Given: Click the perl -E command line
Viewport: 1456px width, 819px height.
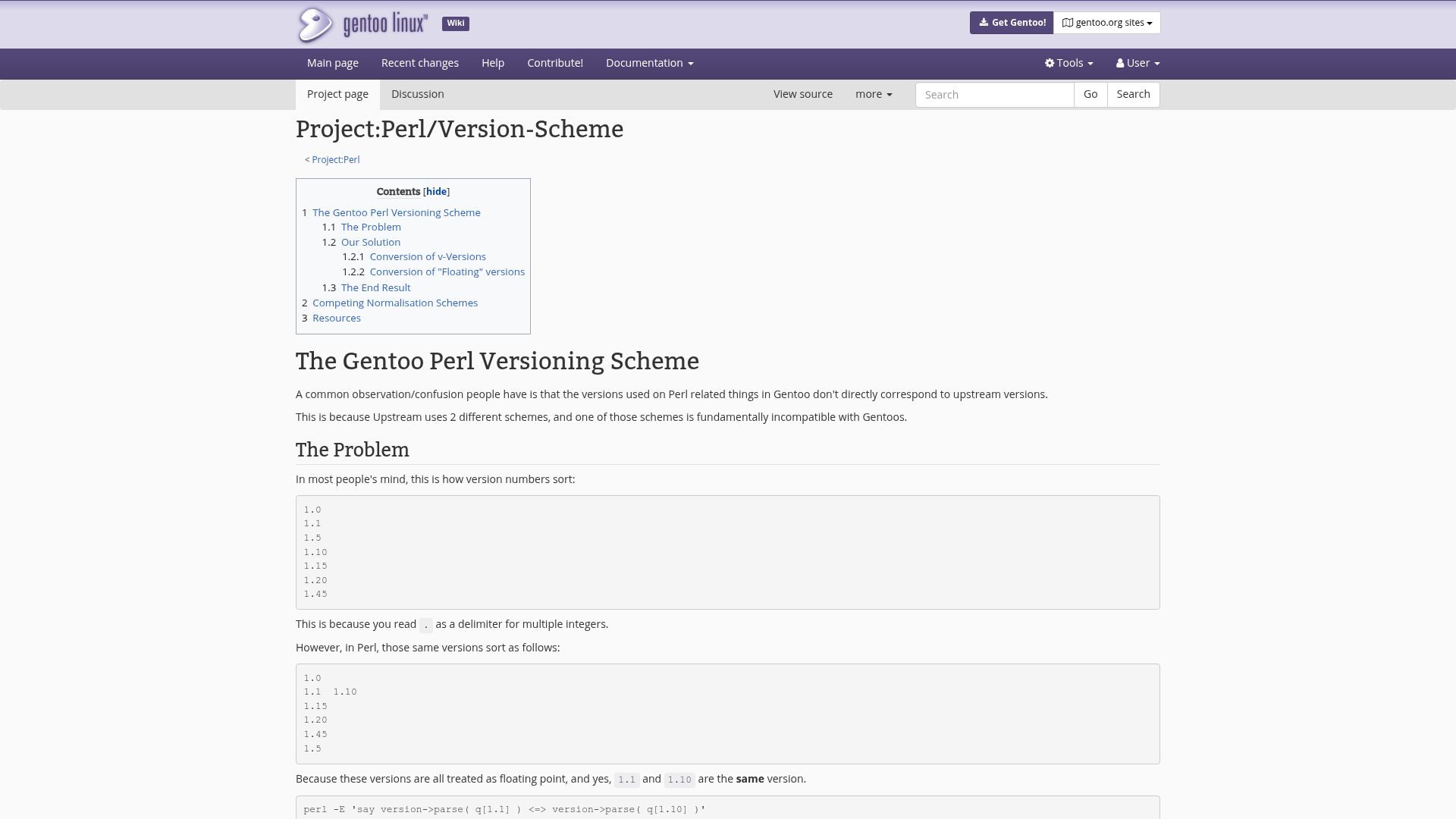Looking at the screenshot, I should [x=504, y=810].
